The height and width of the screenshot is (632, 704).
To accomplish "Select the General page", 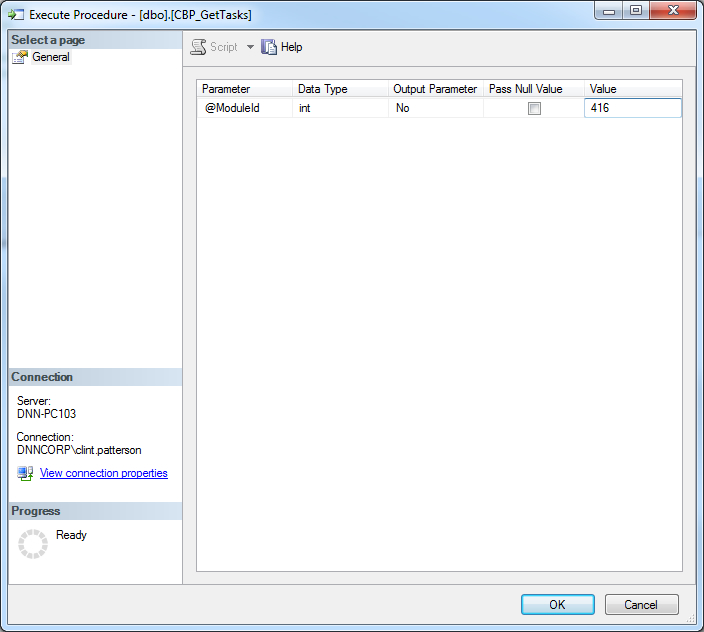I will 51,57.
